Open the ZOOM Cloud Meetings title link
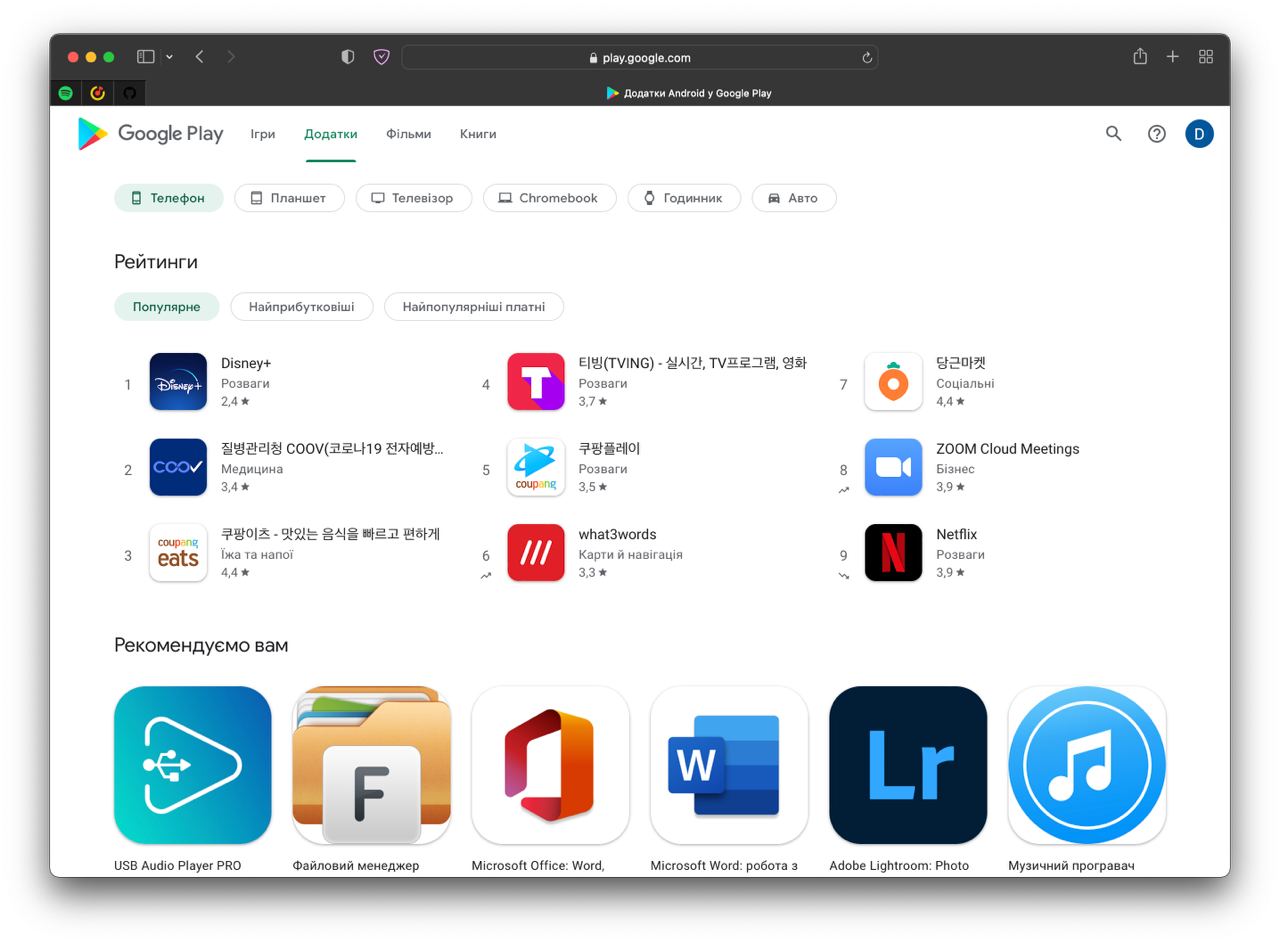 click(x=1008, y=449)
